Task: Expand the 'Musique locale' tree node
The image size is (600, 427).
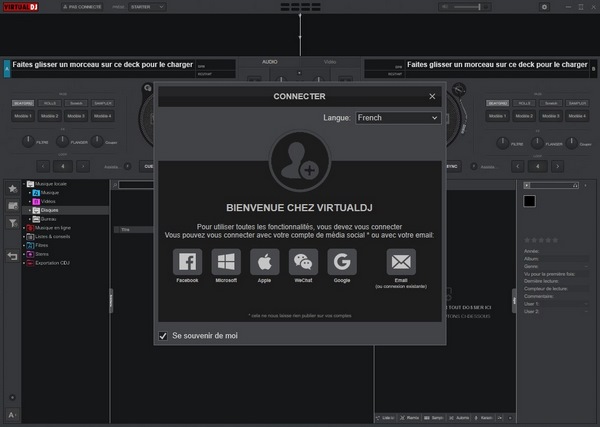Action: [x=24, y=184]
